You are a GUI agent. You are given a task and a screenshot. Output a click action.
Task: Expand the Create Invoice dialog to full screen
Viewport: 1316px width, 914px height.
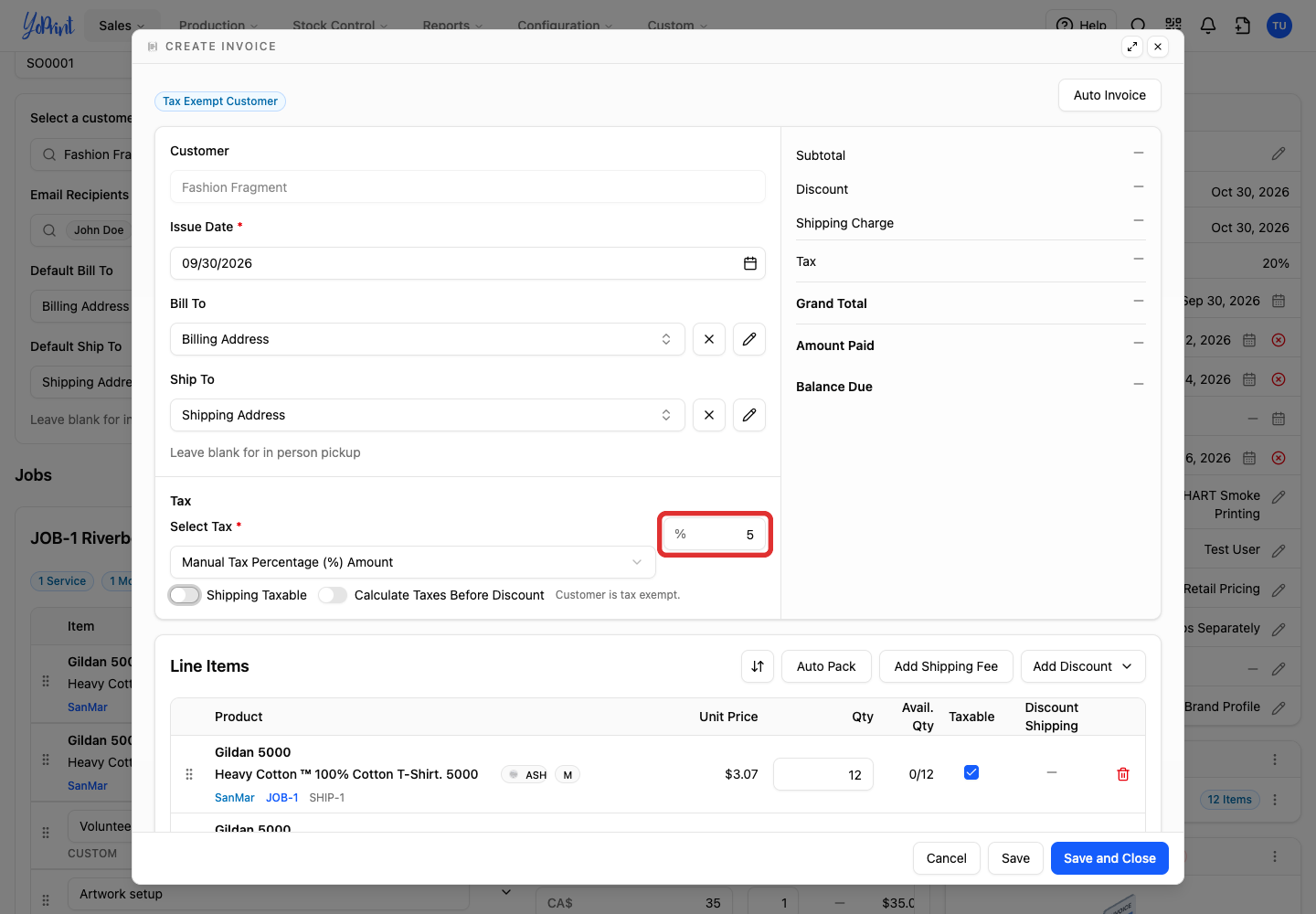(x=1132, y=47)
